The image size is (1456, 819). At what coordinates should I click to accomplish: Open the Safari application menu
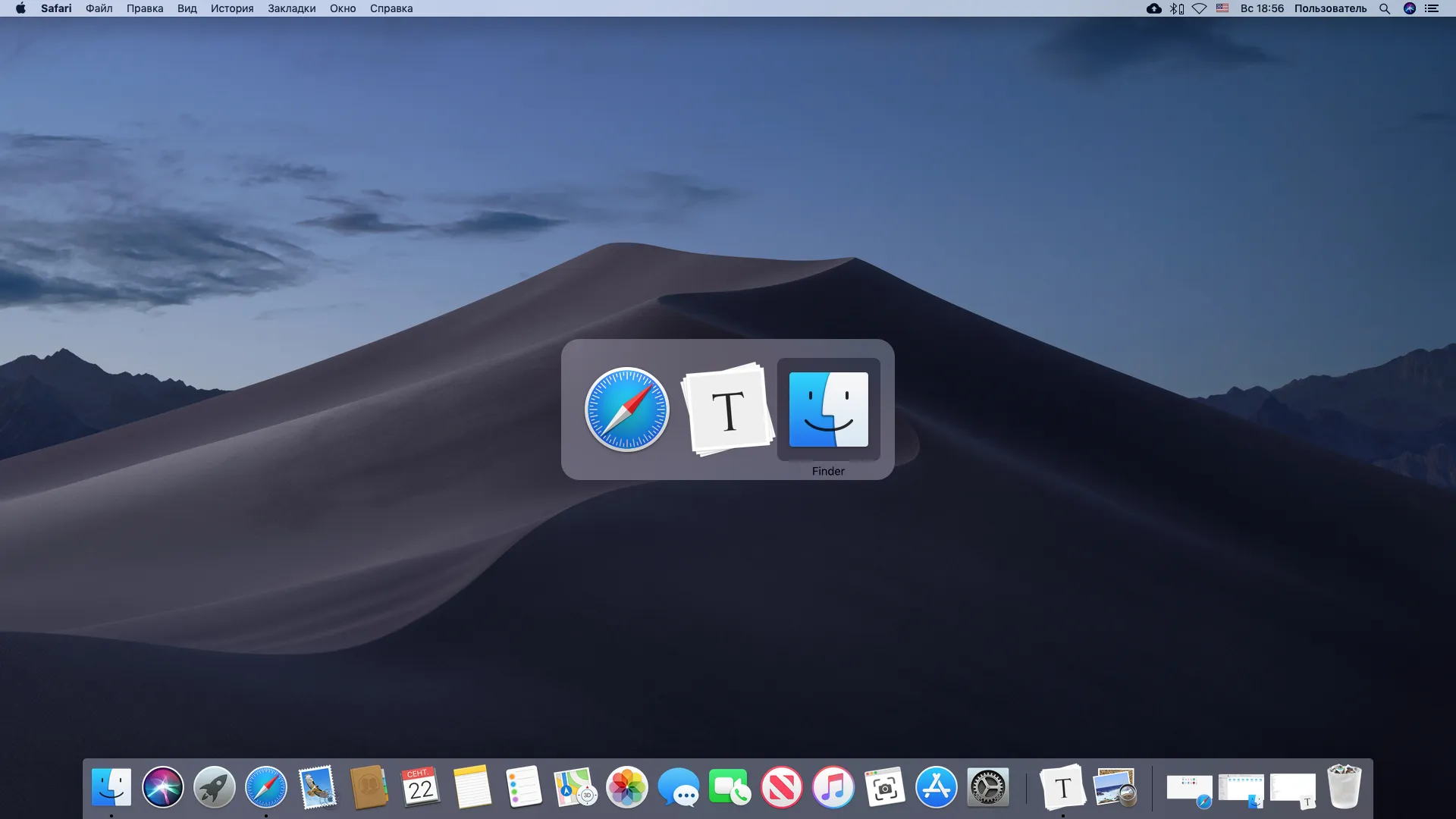pyautogui.click(x=56, y=8)
